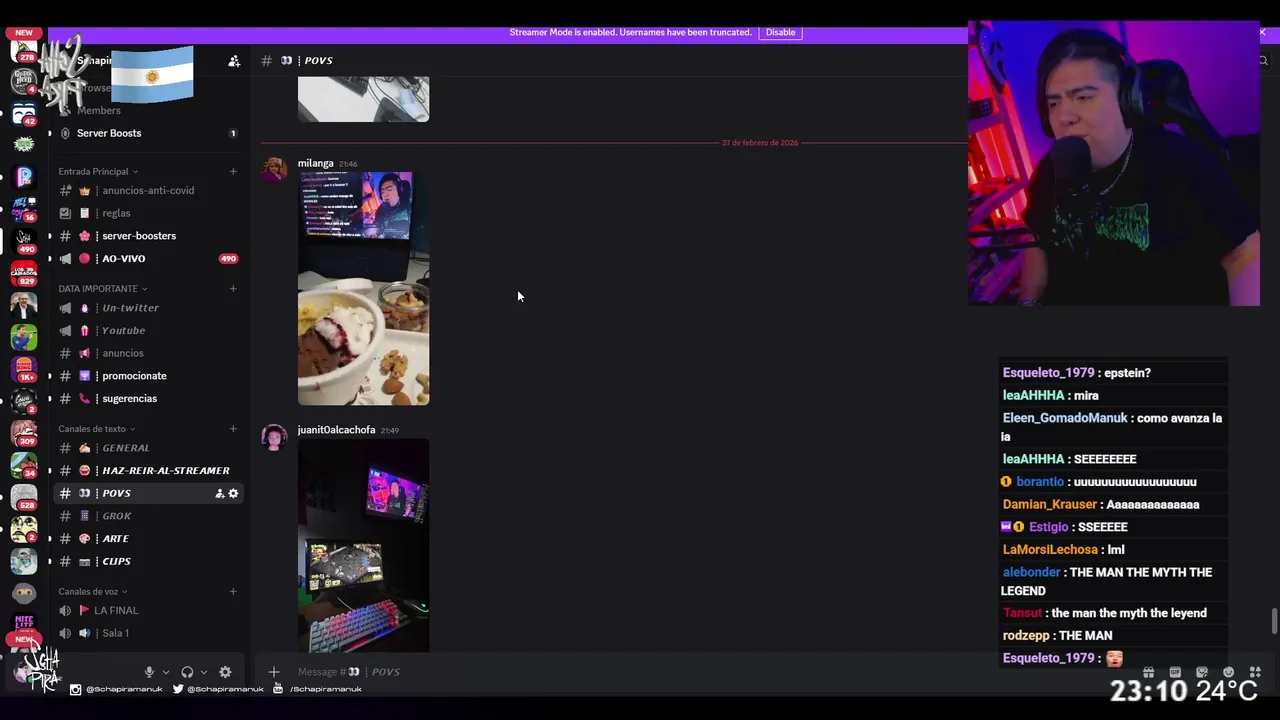
Task: Open anuncios-anti-covid channel
Action: tap(148, 190)
